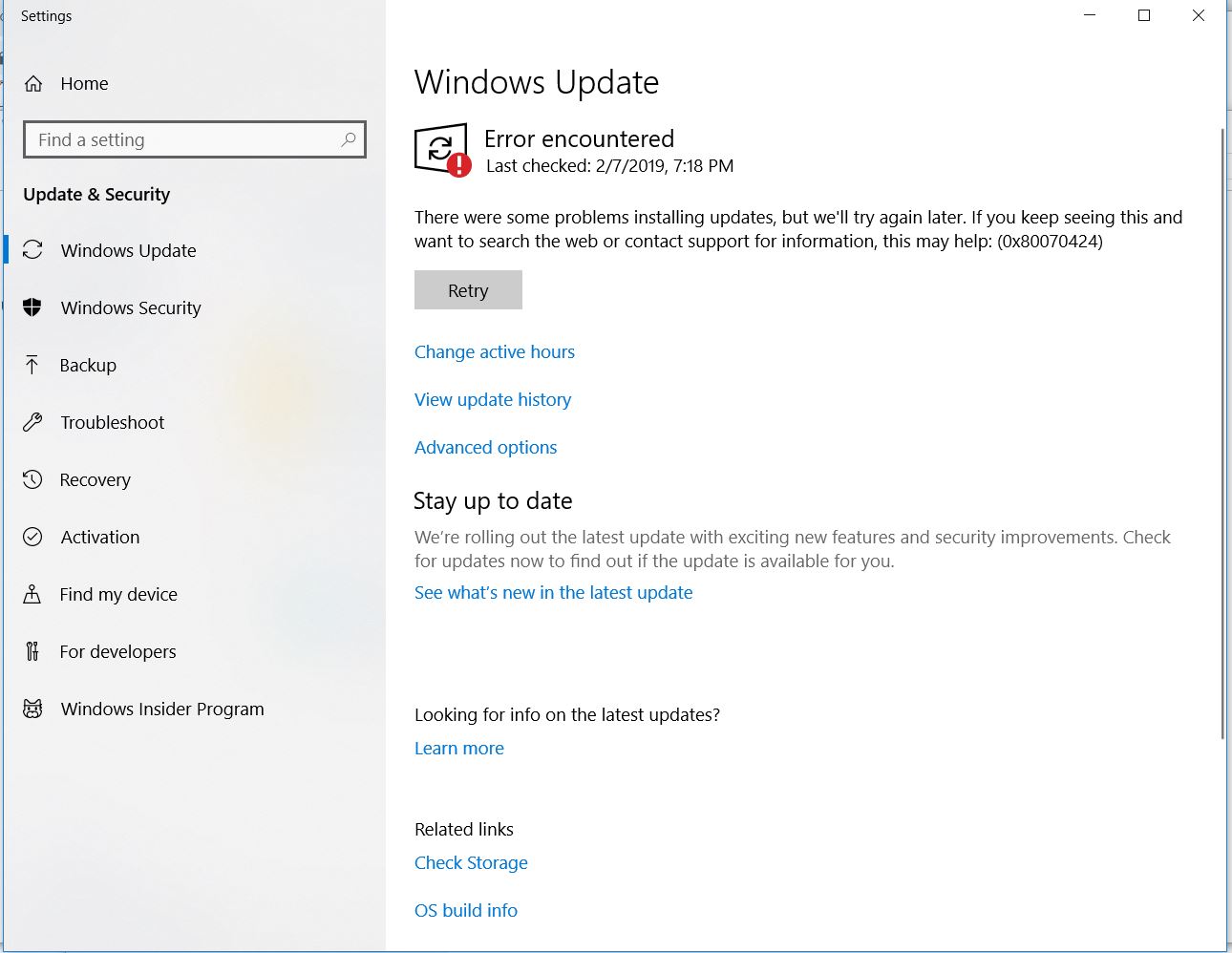Click the Activation checkmark circle icon
1232x953 pixels.
click(x=32, y=537)
